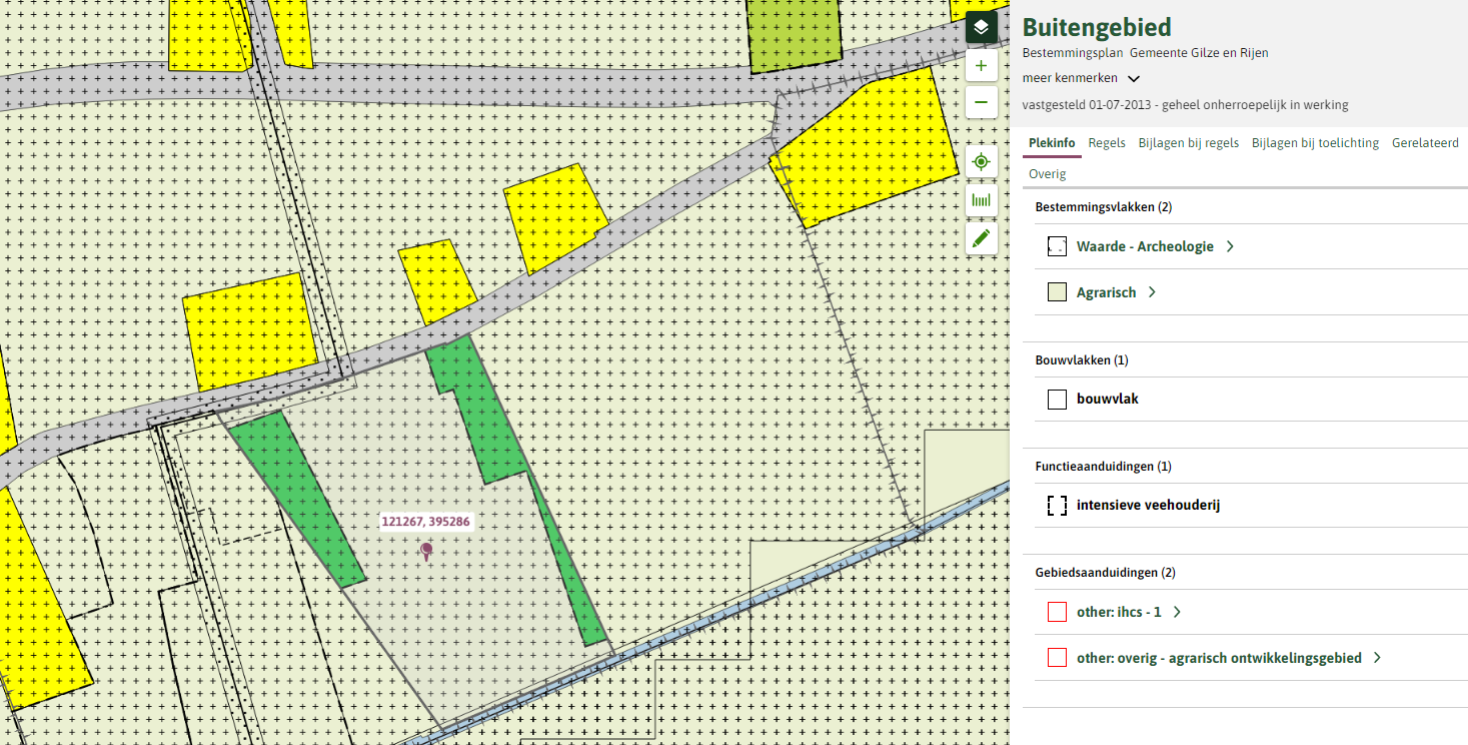Screen dimensions: 1468x745
Task: Click the Gemeente Gilze en Rijen text
Action: 1199,53
